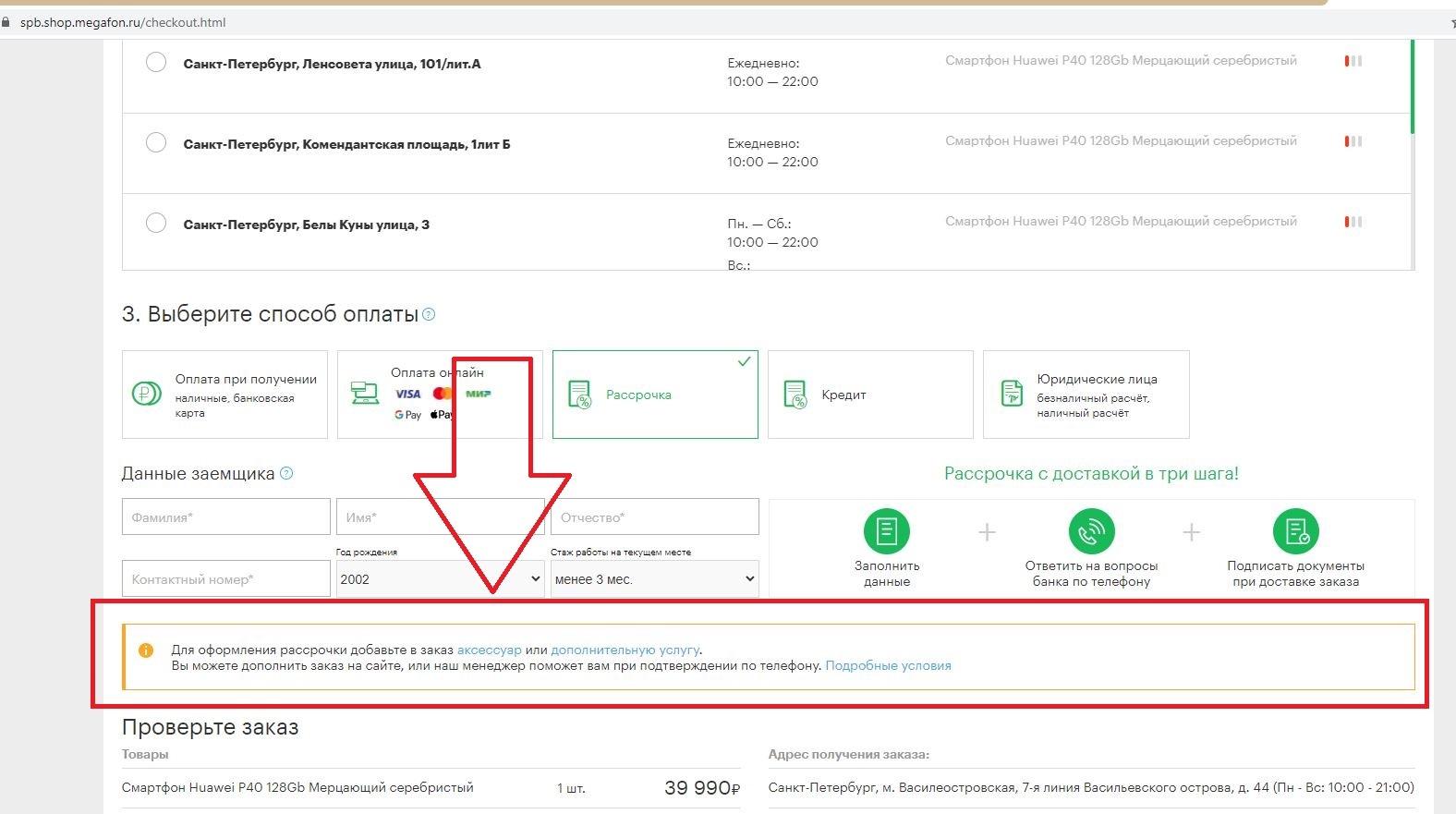
Task: Click the Василеостровская pickup address text
Action: [x=1091, y=788]
